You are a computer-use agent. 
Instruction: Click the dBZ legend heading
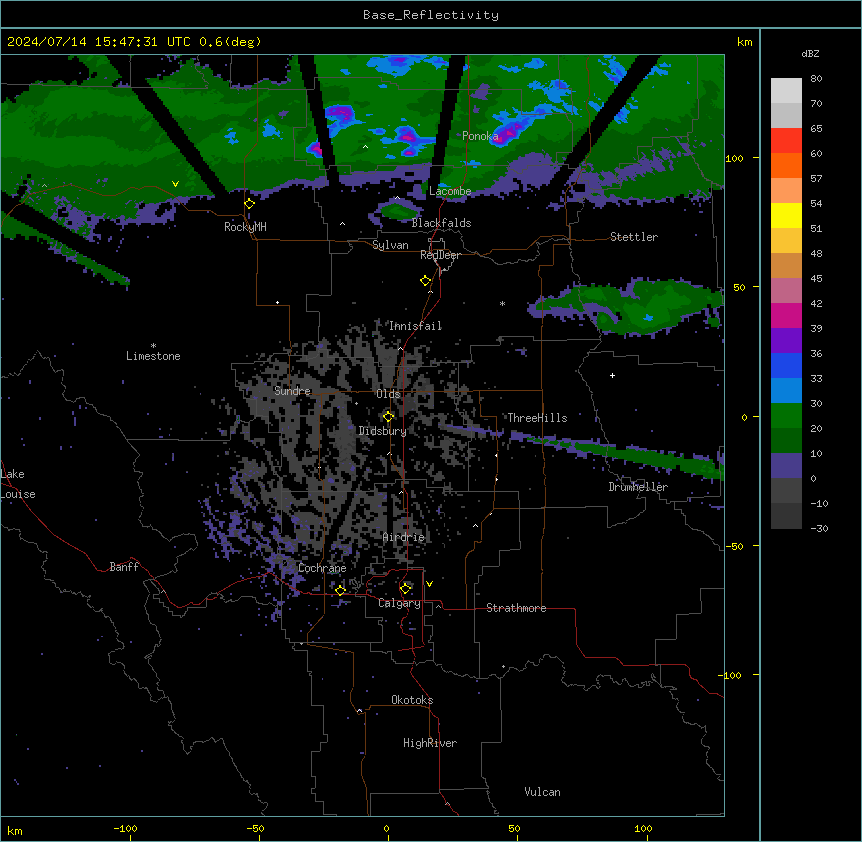pyautogui.click(x=810, y=53)
